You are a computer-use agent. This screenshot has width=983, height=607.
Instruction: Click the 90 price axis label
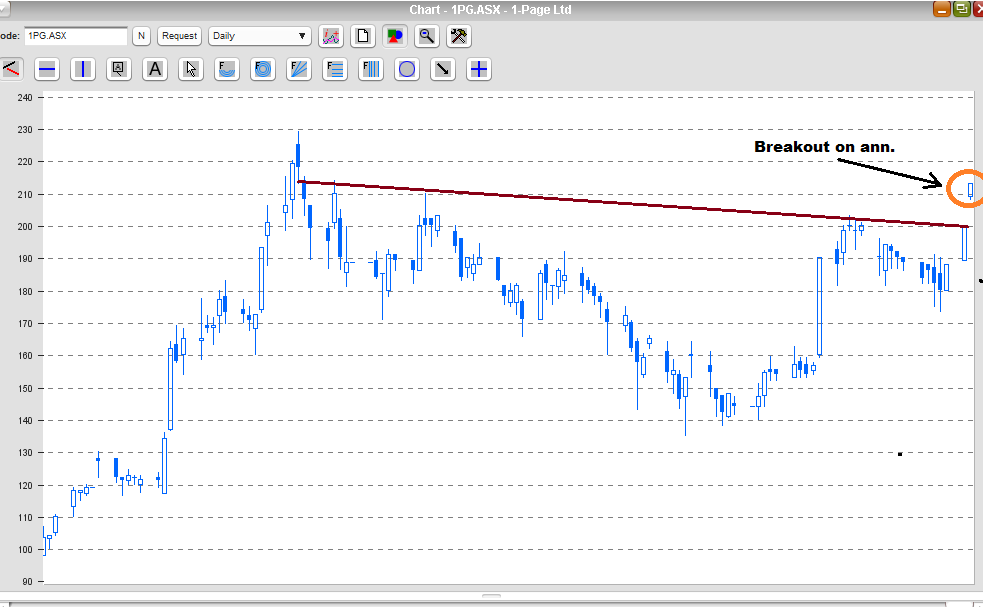click(27, 582)
